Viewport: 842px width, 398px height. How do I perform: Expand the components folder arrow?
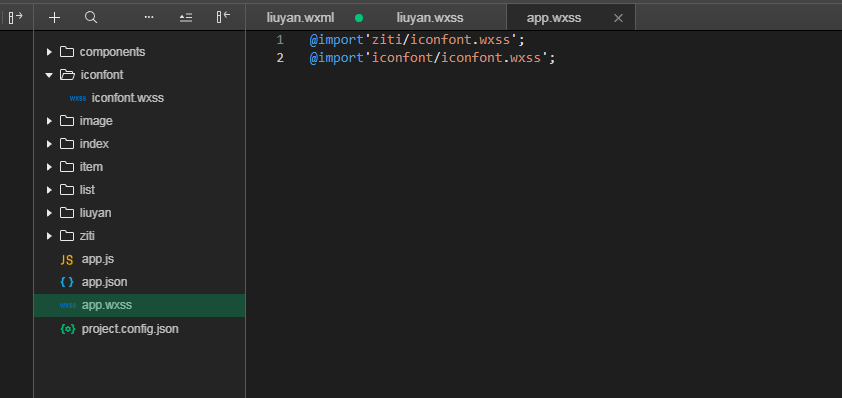click(49, 52)
